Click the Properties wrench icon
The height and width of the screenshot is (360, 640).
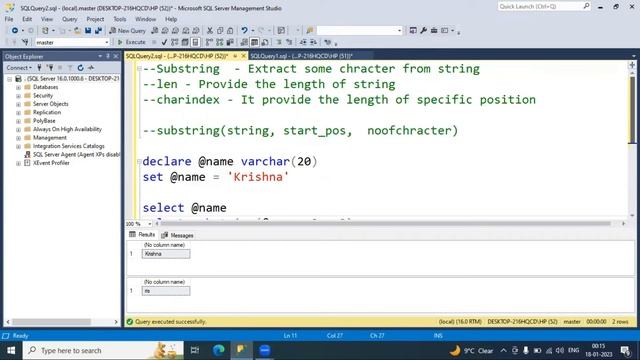tap(424, 31)
